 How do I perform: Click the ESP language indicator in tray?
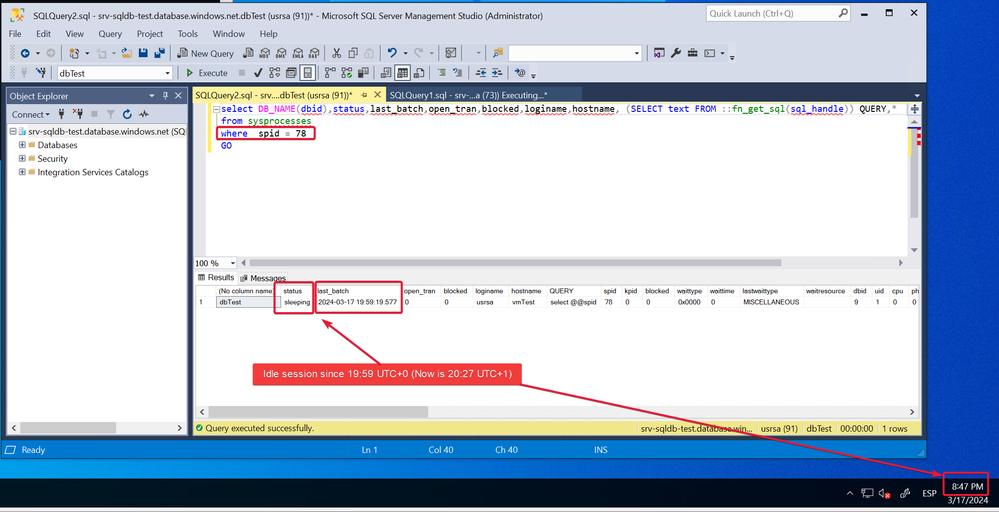tap(930, 494)
